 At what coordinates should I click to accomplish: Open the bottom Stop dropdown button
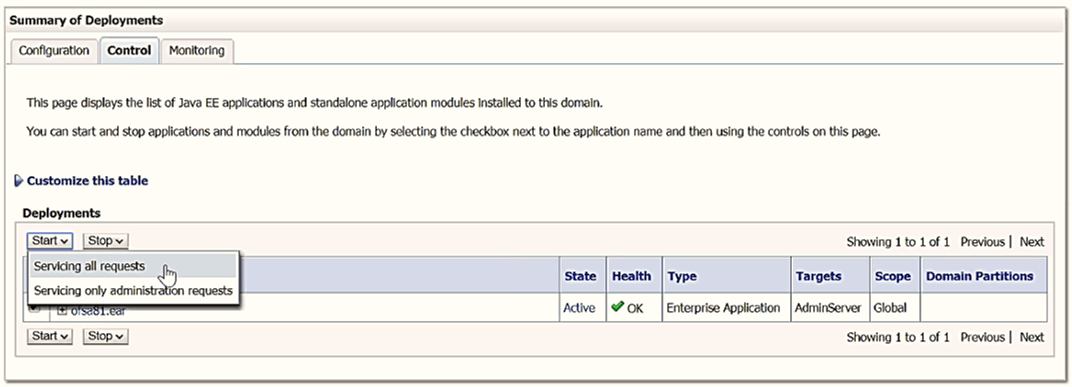coord(105,336)
